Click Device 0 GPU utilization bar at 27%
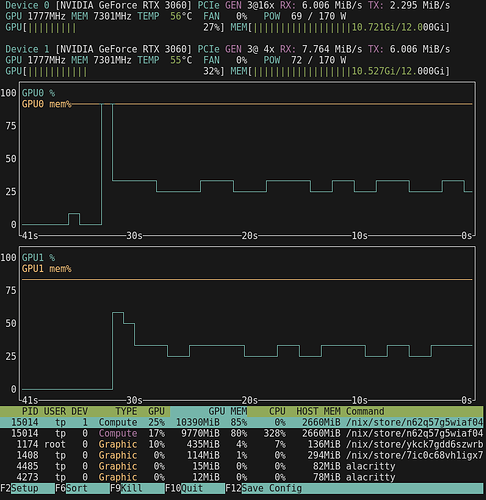Screen dimensions: 486x500 (x=115, y=27)
